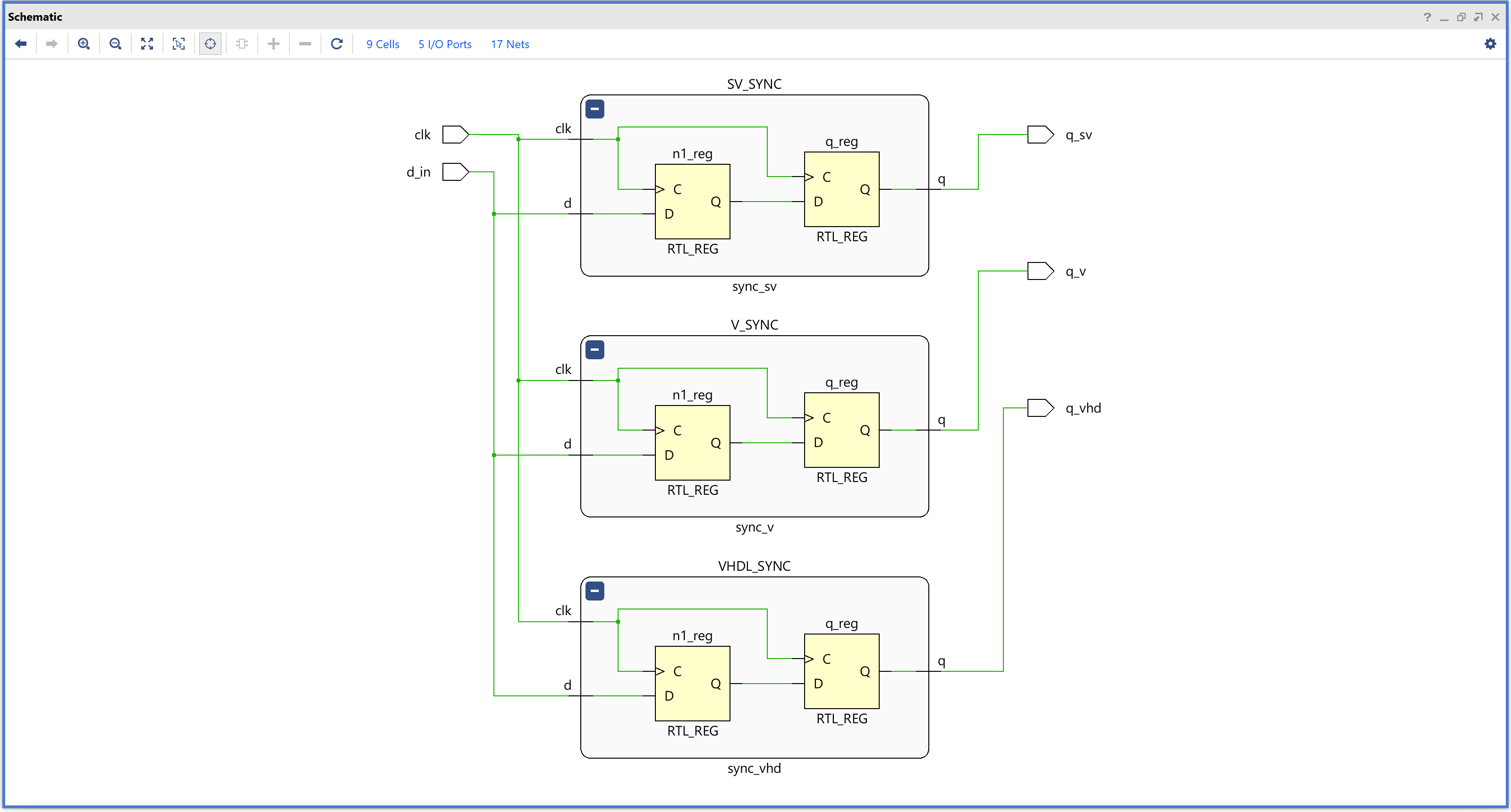The width and height of the screenshot is (1511, 812).
Task: Regenerate the schematic layout with refresh icon
Action: [x=337, y=43]
